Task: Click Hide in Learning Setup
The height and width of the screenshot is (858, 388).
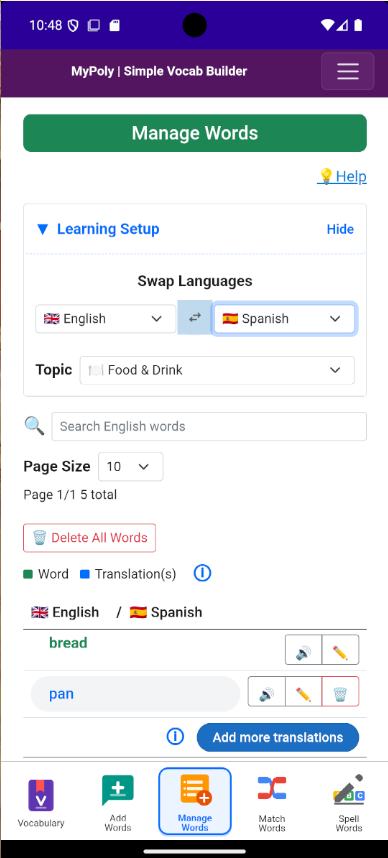Action: [x=340, y=229]
